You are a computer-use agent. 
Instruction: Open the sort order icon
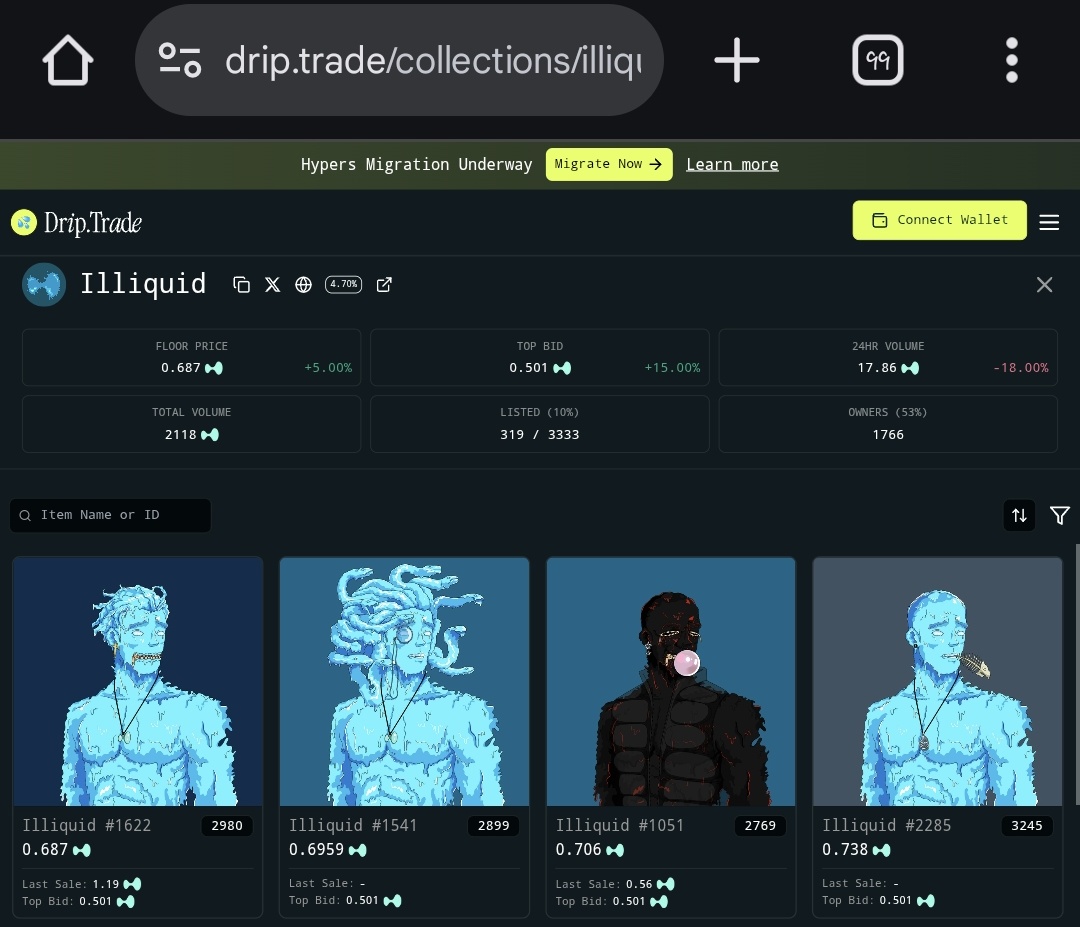1019,515
